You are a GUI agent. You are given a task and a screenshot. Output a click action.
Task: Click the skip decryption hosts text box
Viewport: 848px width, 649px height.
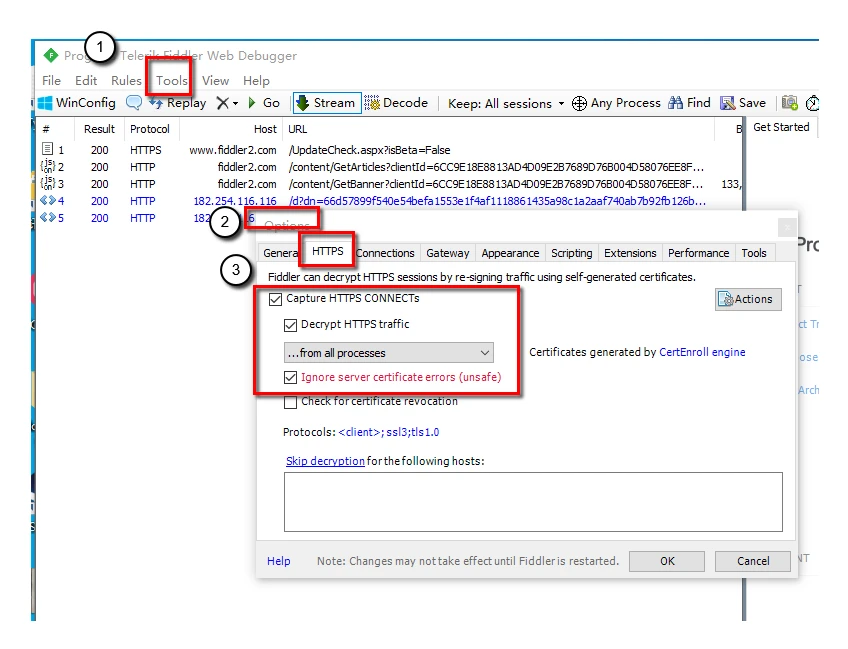(x=533, y=502)
